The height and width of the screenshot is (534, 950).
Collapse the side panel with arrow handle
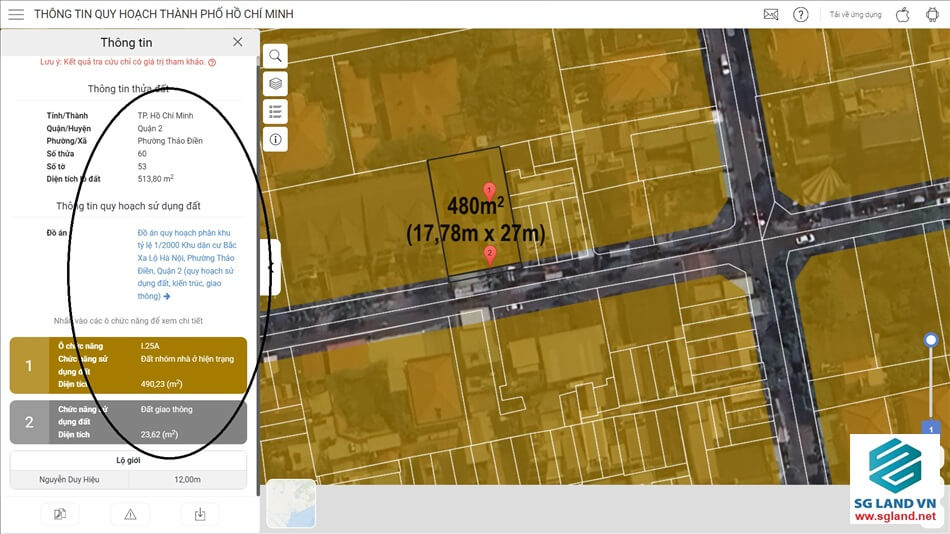click(270, 267)
